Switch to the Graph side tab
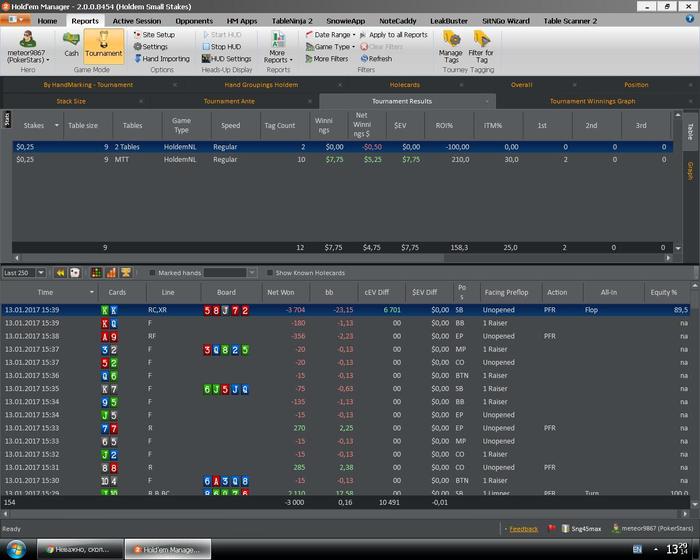Viewport: 700px width, 560px height. pyautogui.click(x=690, y=171)
